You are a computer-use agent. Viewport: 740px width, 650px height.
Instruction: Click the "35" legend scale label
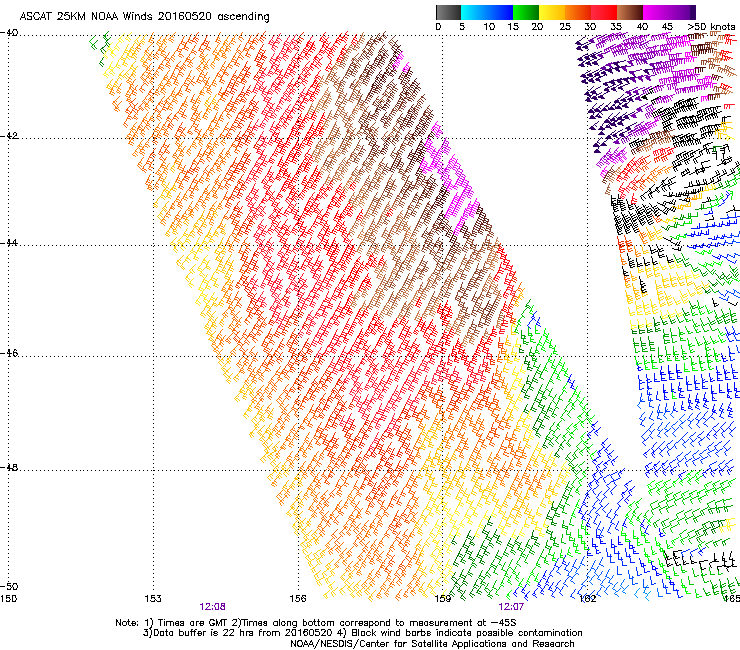click(616, 27)
